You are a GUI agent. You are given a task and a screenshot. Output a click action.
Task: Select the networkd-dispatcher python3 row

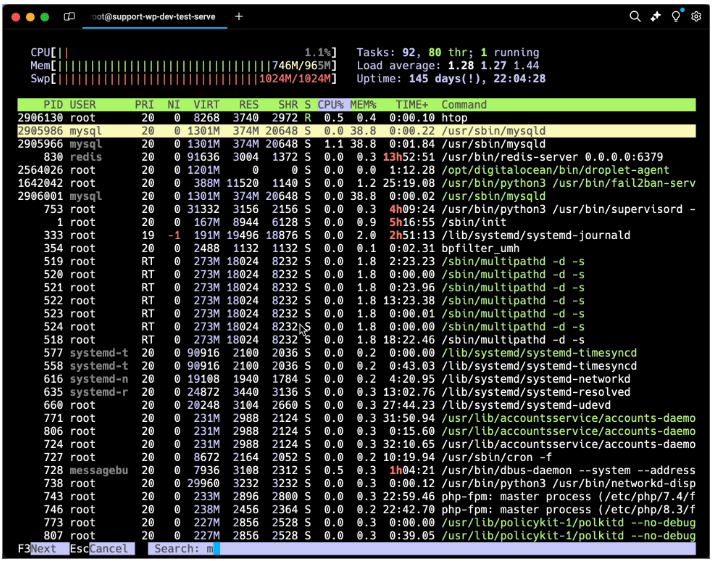356,484
